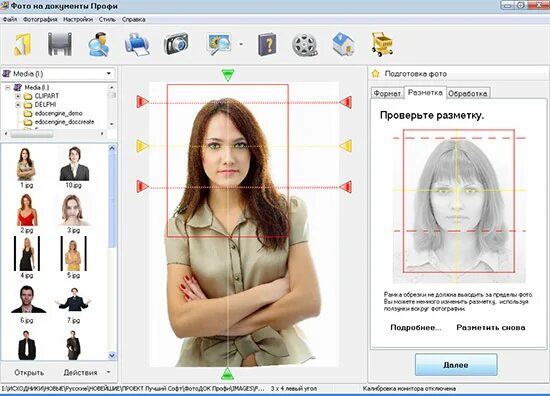Select thumbnail 10.jpg
The image size is (550, 396).
(74, 164)
